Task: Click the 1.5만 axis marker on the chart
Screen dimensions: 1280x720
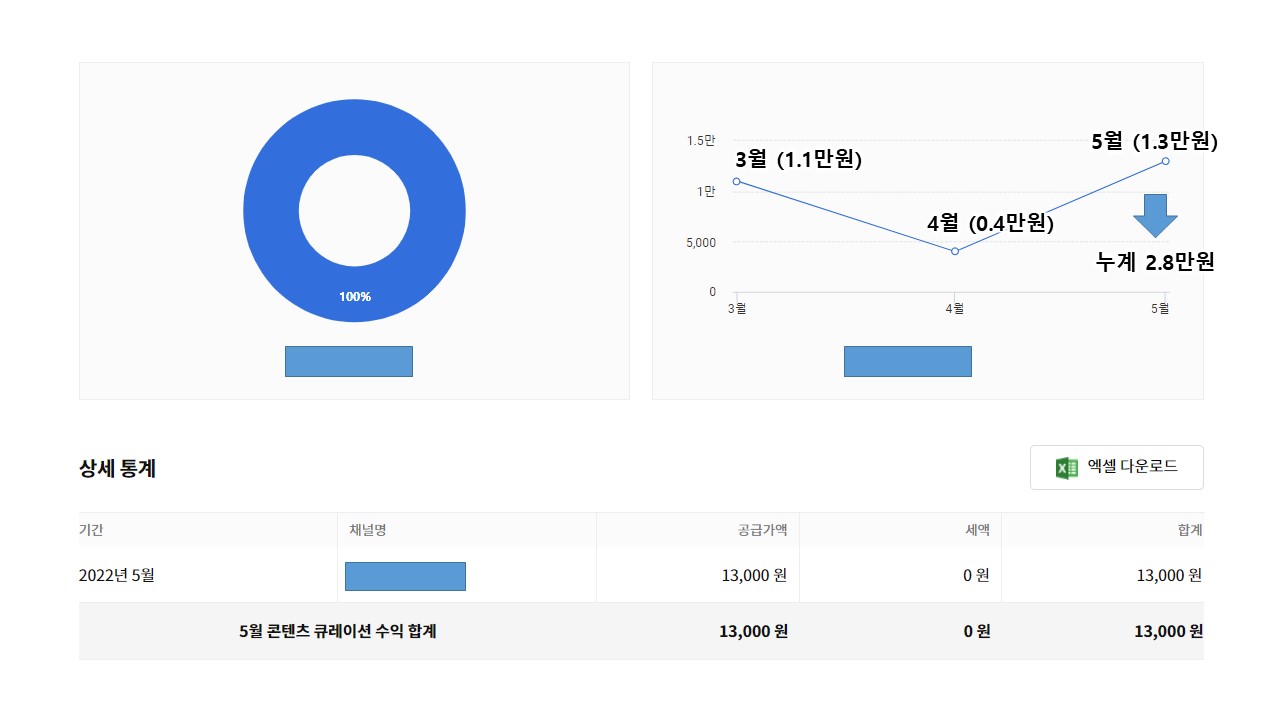Action: click(x=700, y=141)
